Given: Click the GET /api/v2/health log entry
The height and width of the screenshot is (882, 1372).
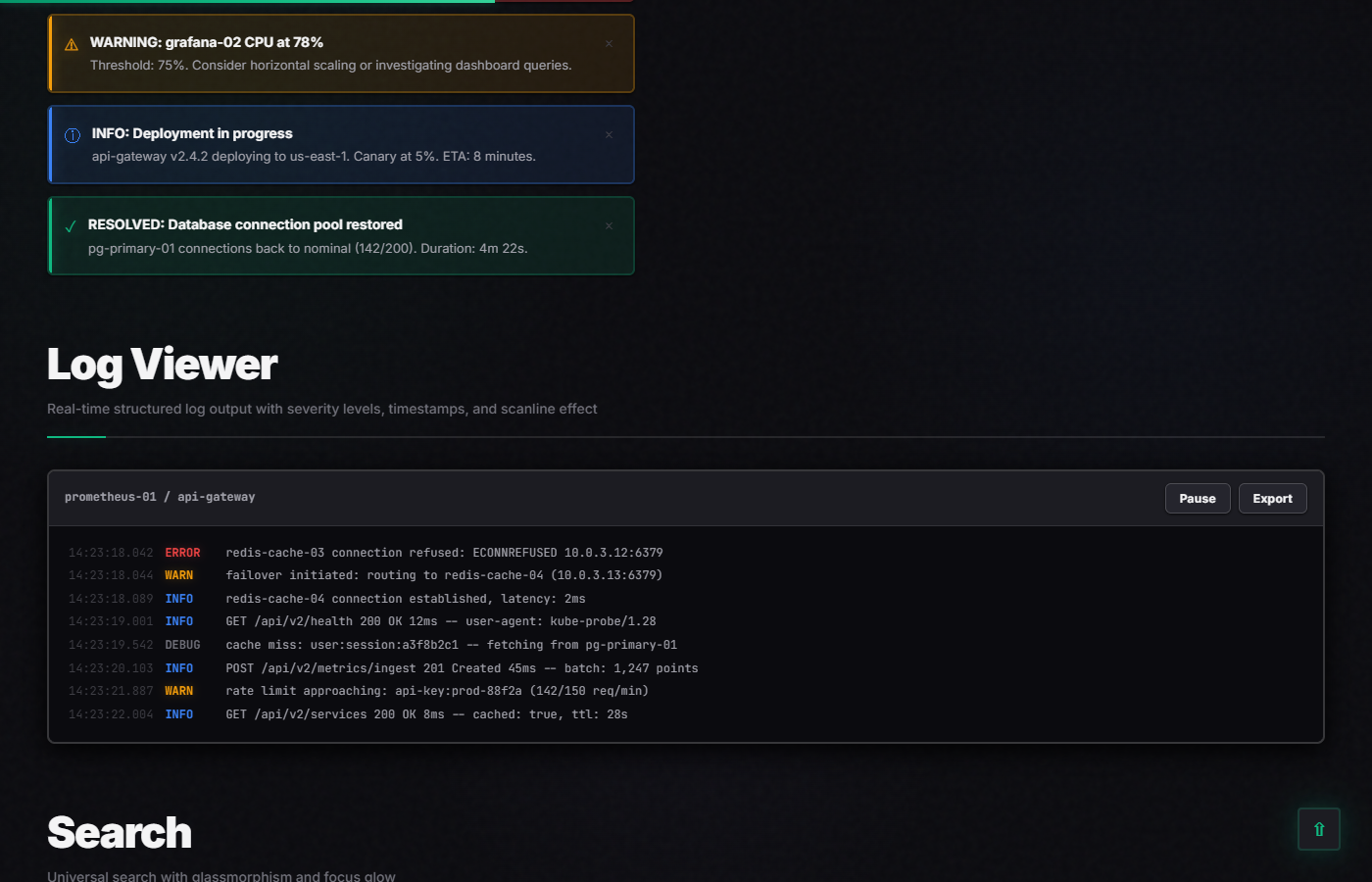Looking at the screenshot, I should 440,621.
